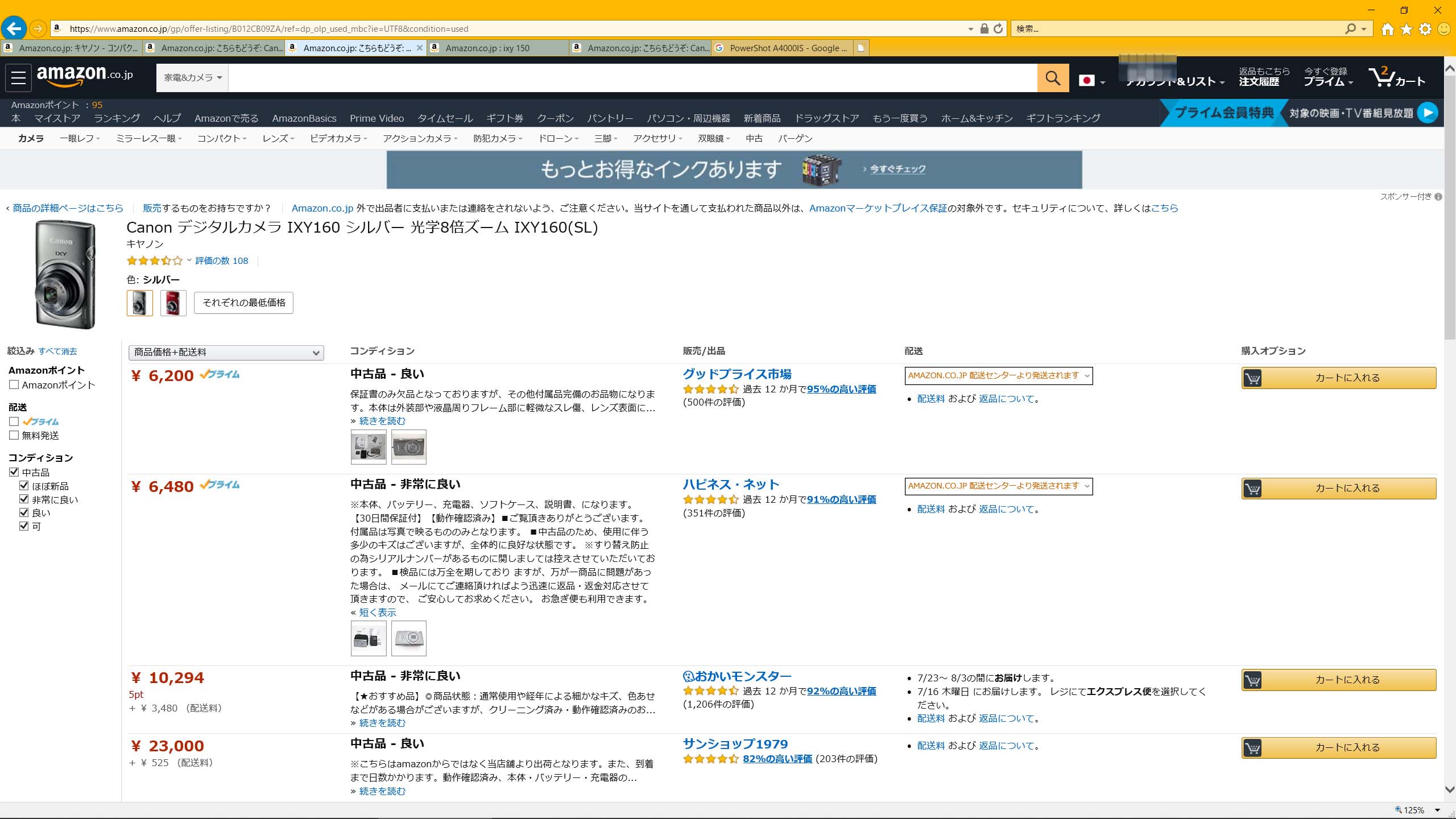Open the Amazon hamburger menu
Viewport: 1456px width, 819px height.
coord(18,77)
